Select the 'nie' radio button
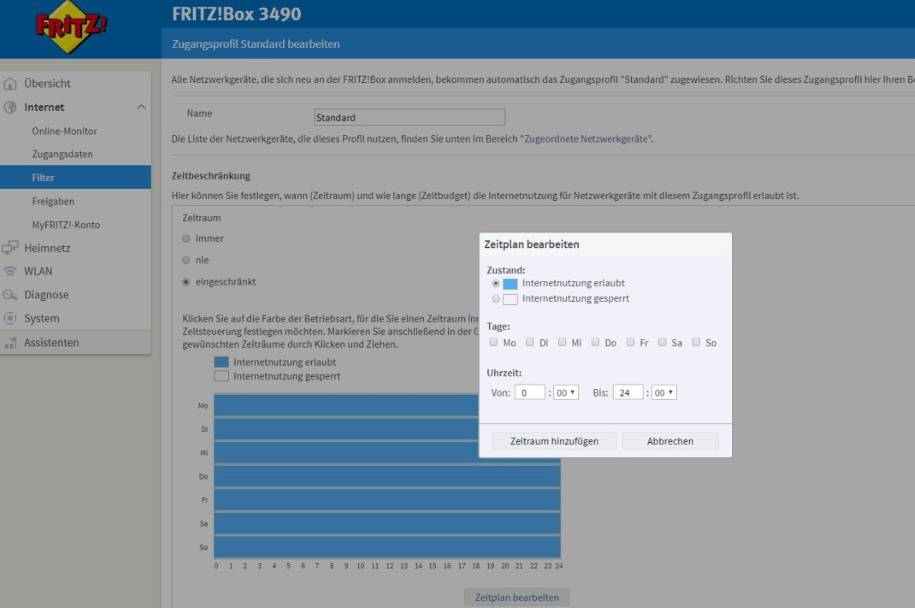 coord(186,260)
